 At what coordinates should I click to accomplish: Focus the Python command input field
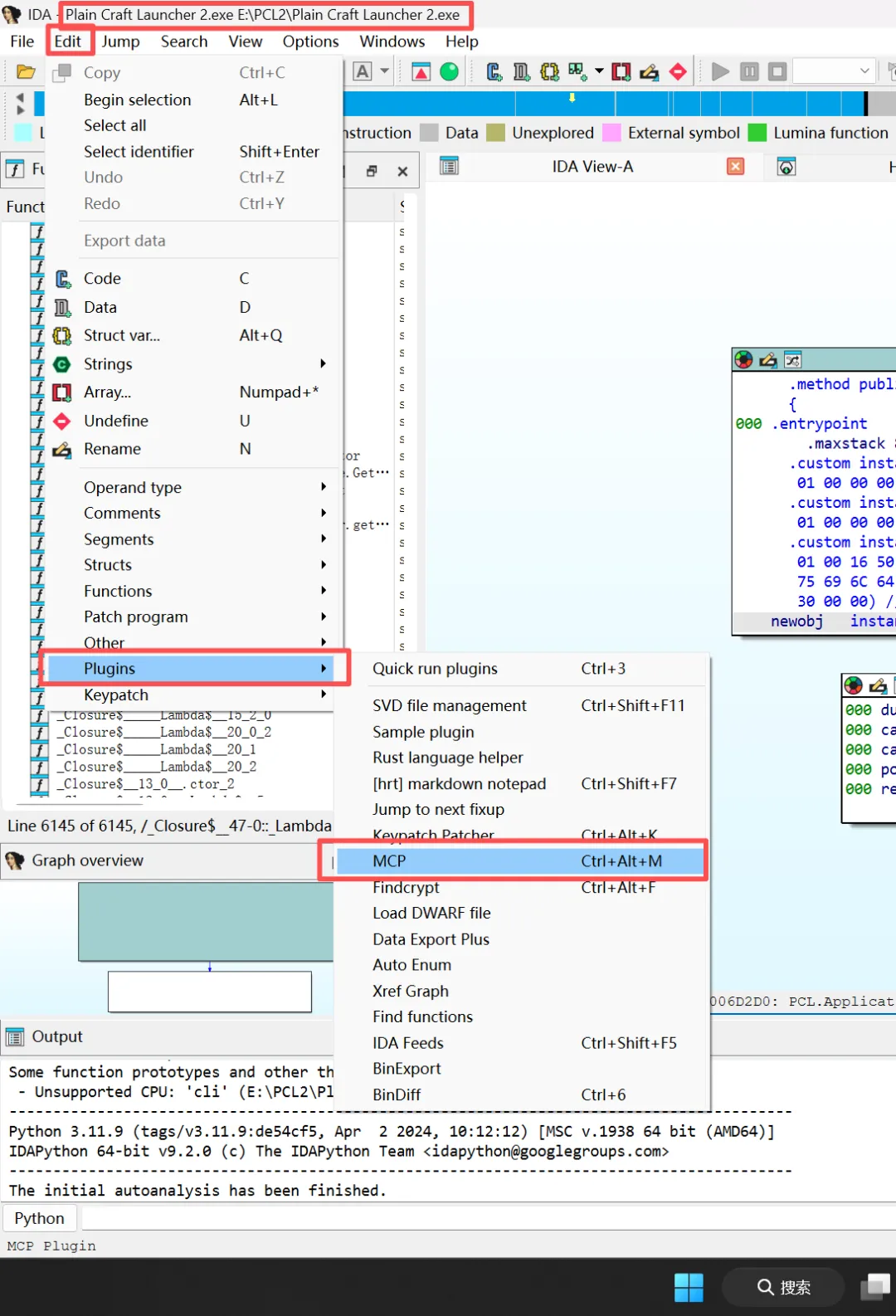[x=488, y=1218]
